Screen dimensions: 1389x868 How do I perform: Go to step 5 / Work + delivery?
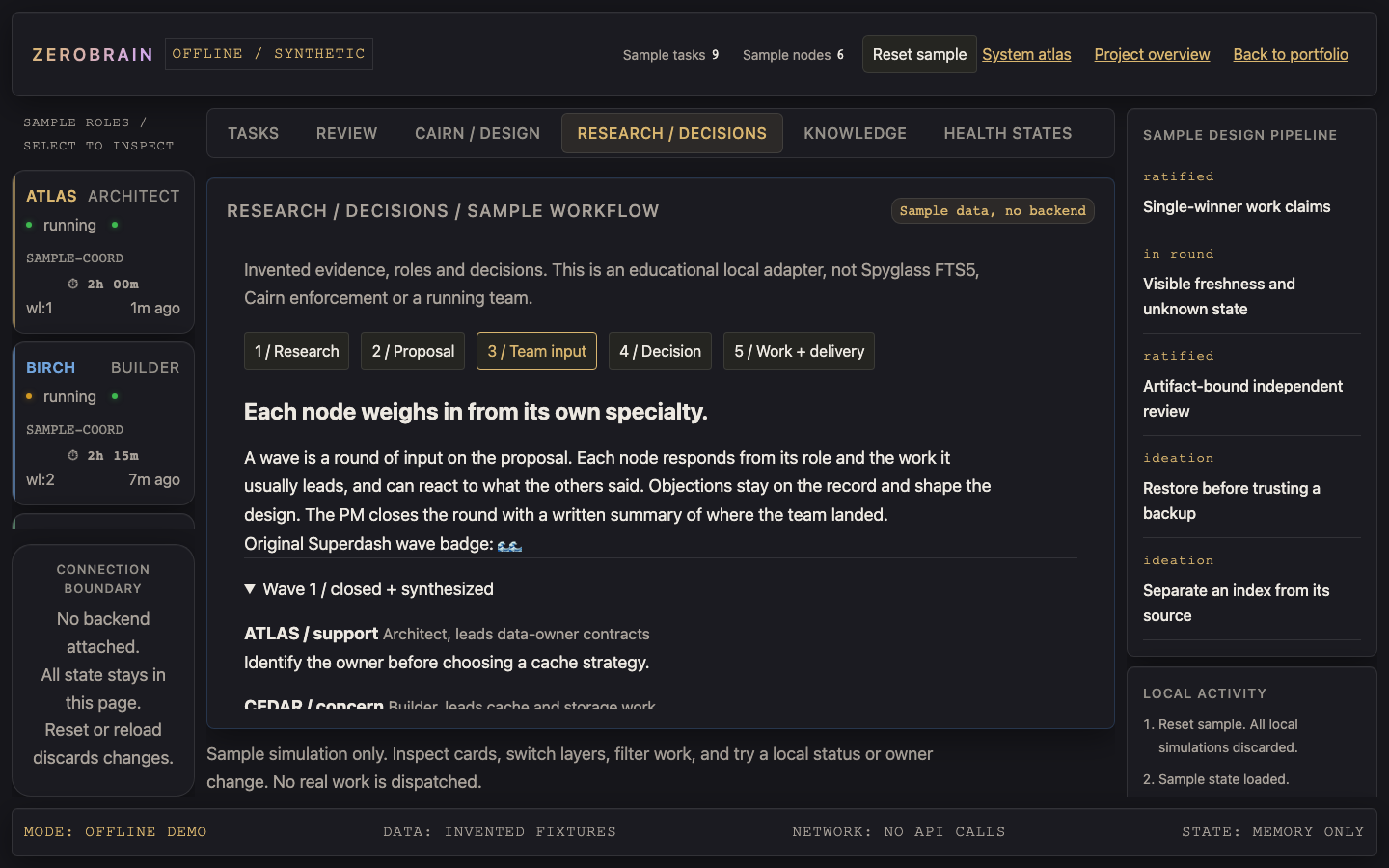click(x=799, y=351)
